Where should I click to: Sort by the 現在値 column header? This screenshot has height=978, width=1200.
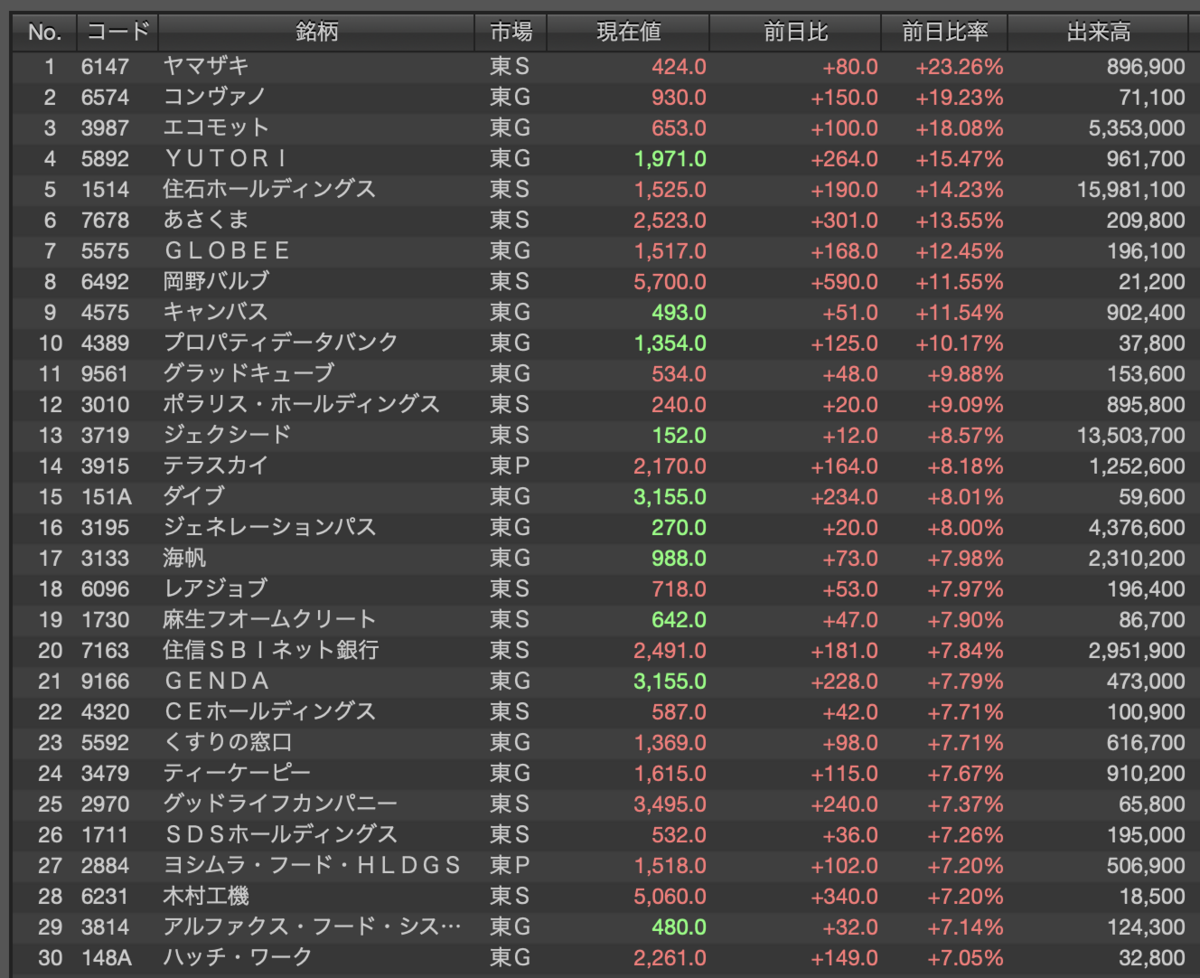pos(629,32)
